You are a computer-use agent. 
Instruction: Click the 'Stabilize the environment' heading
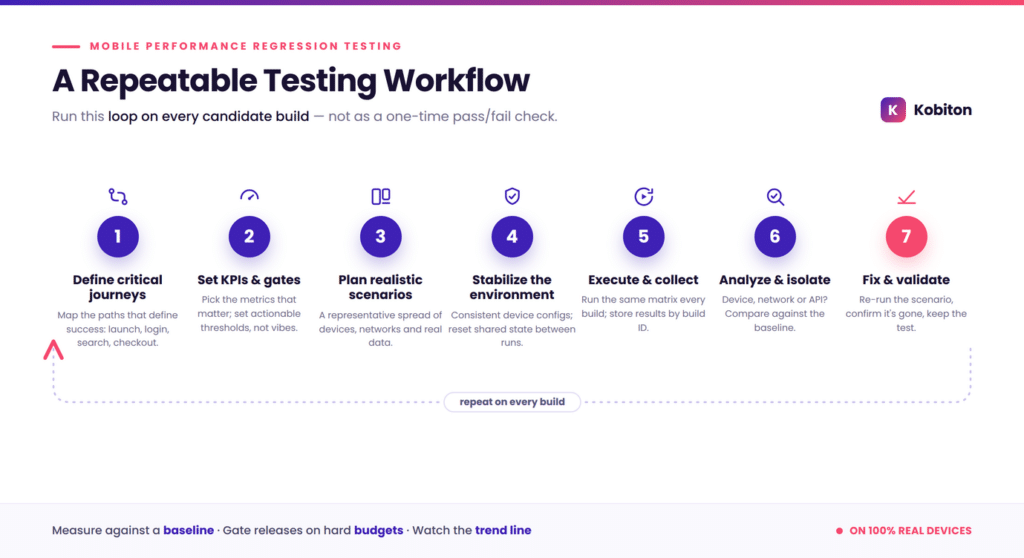coord(512,287)
